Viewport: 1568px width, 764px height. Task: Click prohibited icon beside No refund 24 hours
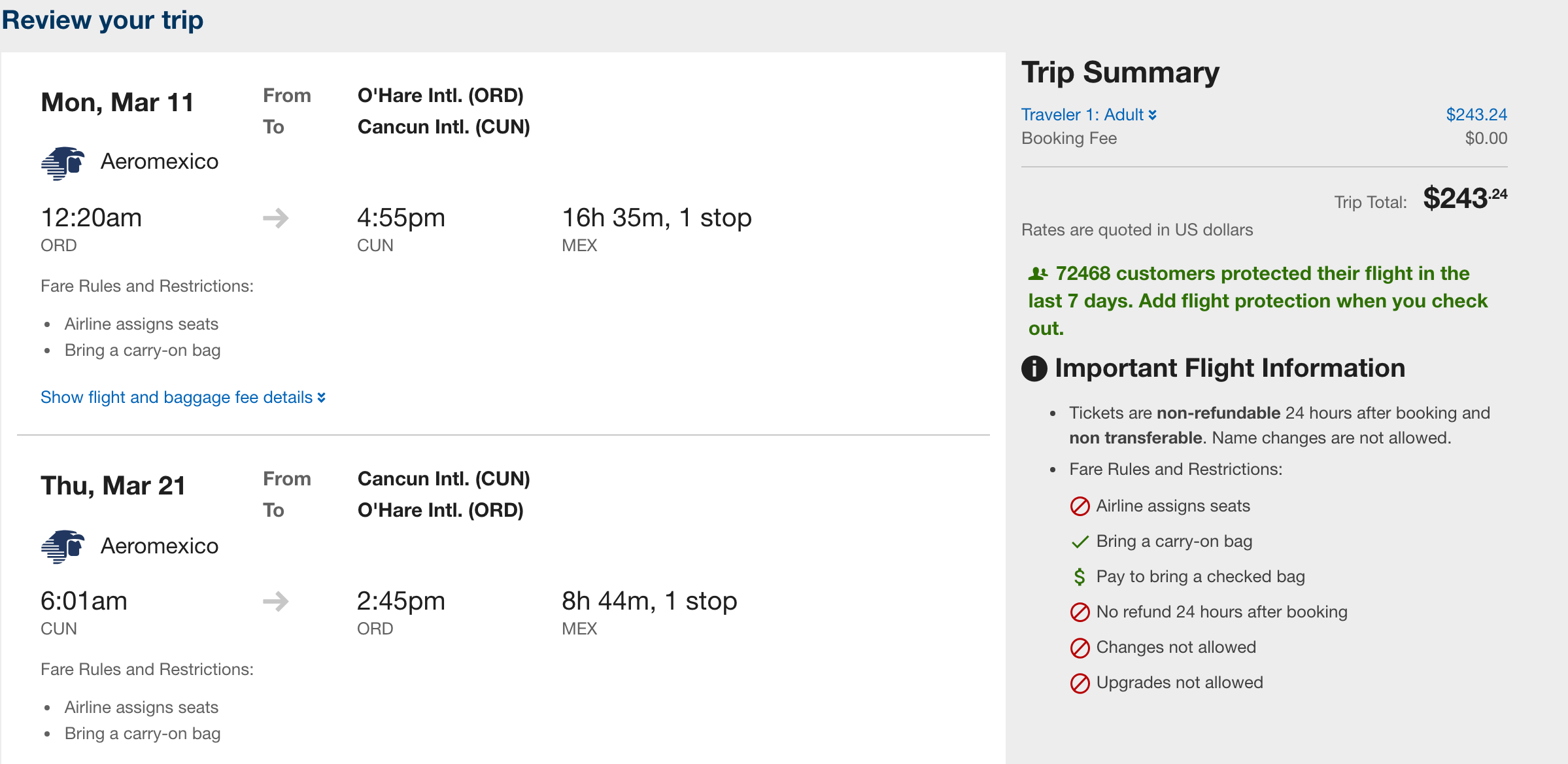click(1080, 612)
